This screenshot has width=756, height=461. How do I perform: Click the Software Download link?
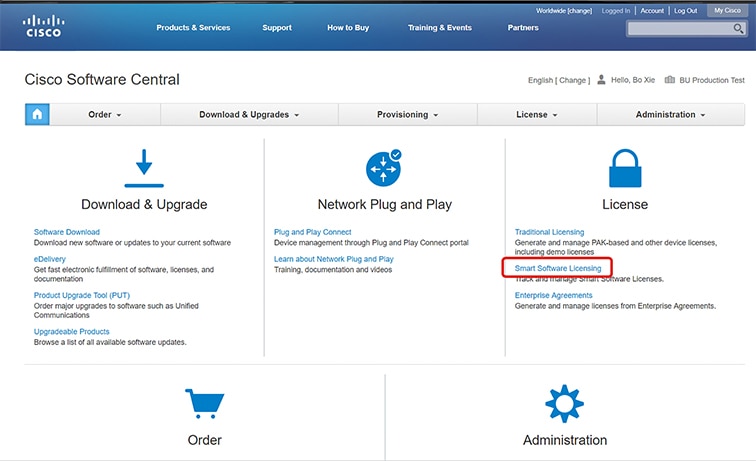[67, 232]
